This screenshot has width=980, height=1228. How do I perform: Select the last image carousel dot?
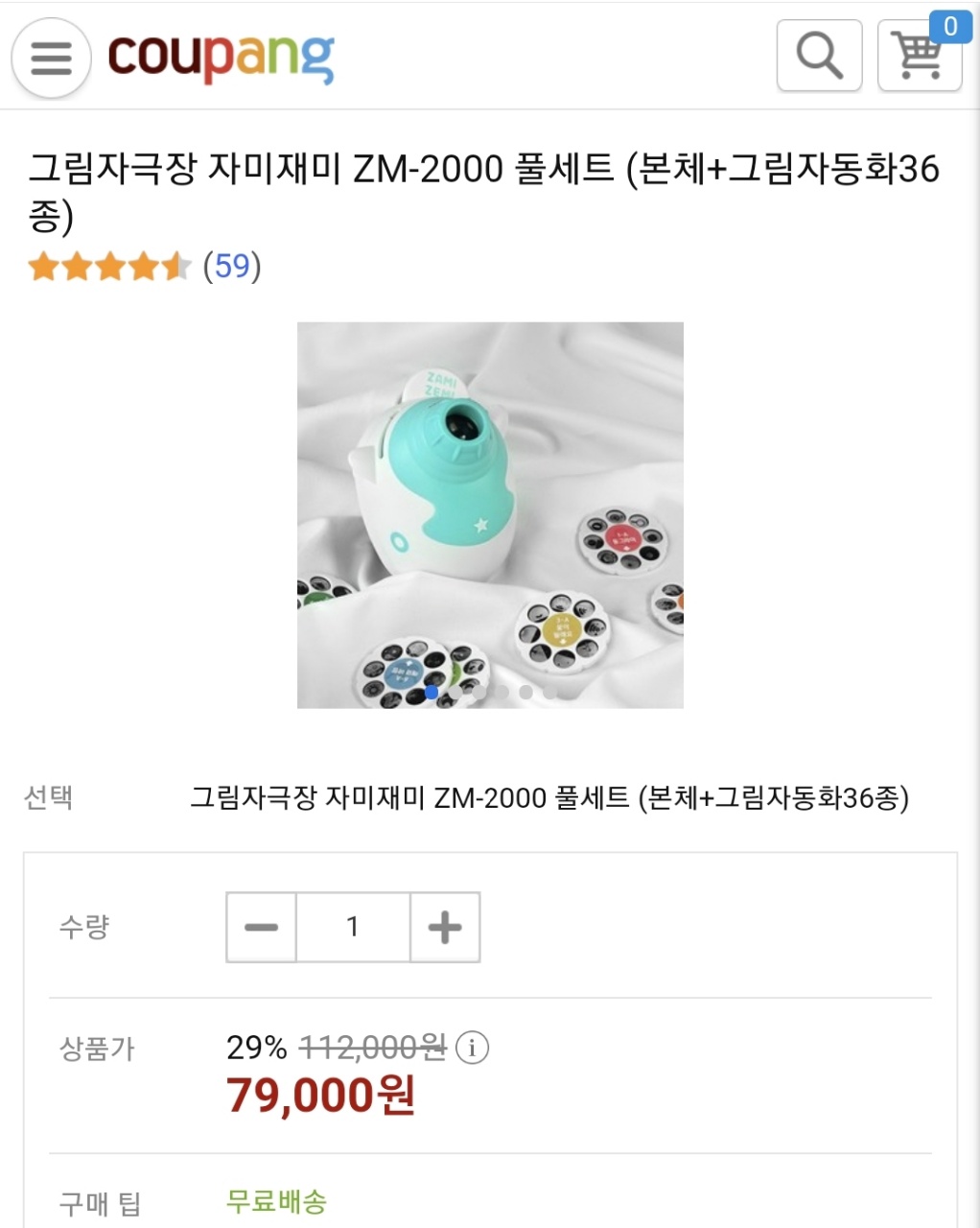pos(549,692)
